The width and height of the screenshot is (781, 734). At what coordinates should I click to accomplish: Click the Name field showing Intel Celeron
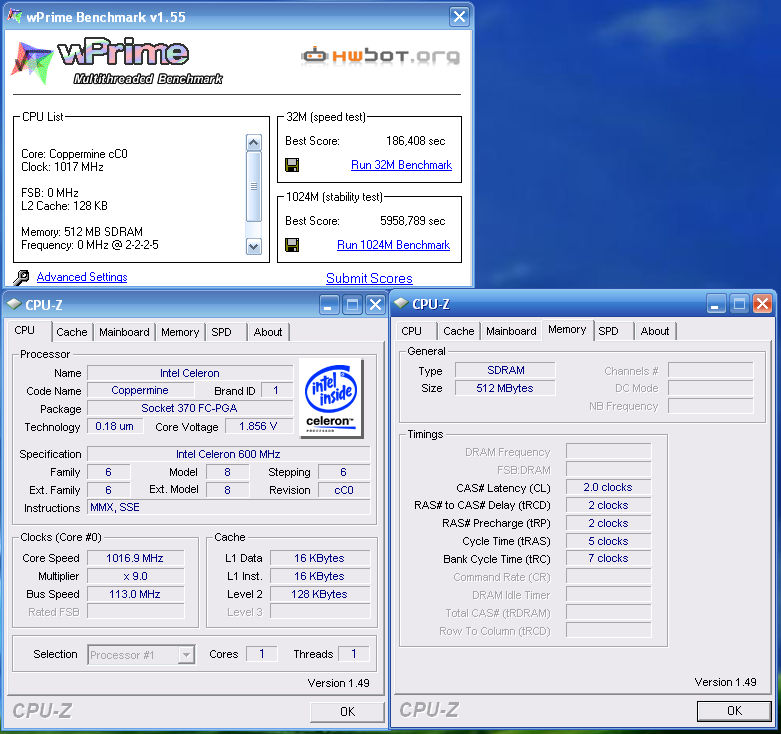tap(190, 373)
